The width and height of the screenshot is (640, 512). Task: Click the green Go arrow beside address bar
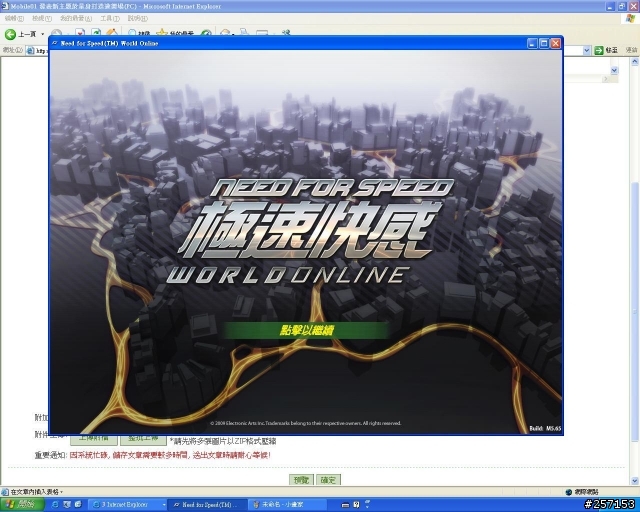pyautogui.click(x=599, y=50)
